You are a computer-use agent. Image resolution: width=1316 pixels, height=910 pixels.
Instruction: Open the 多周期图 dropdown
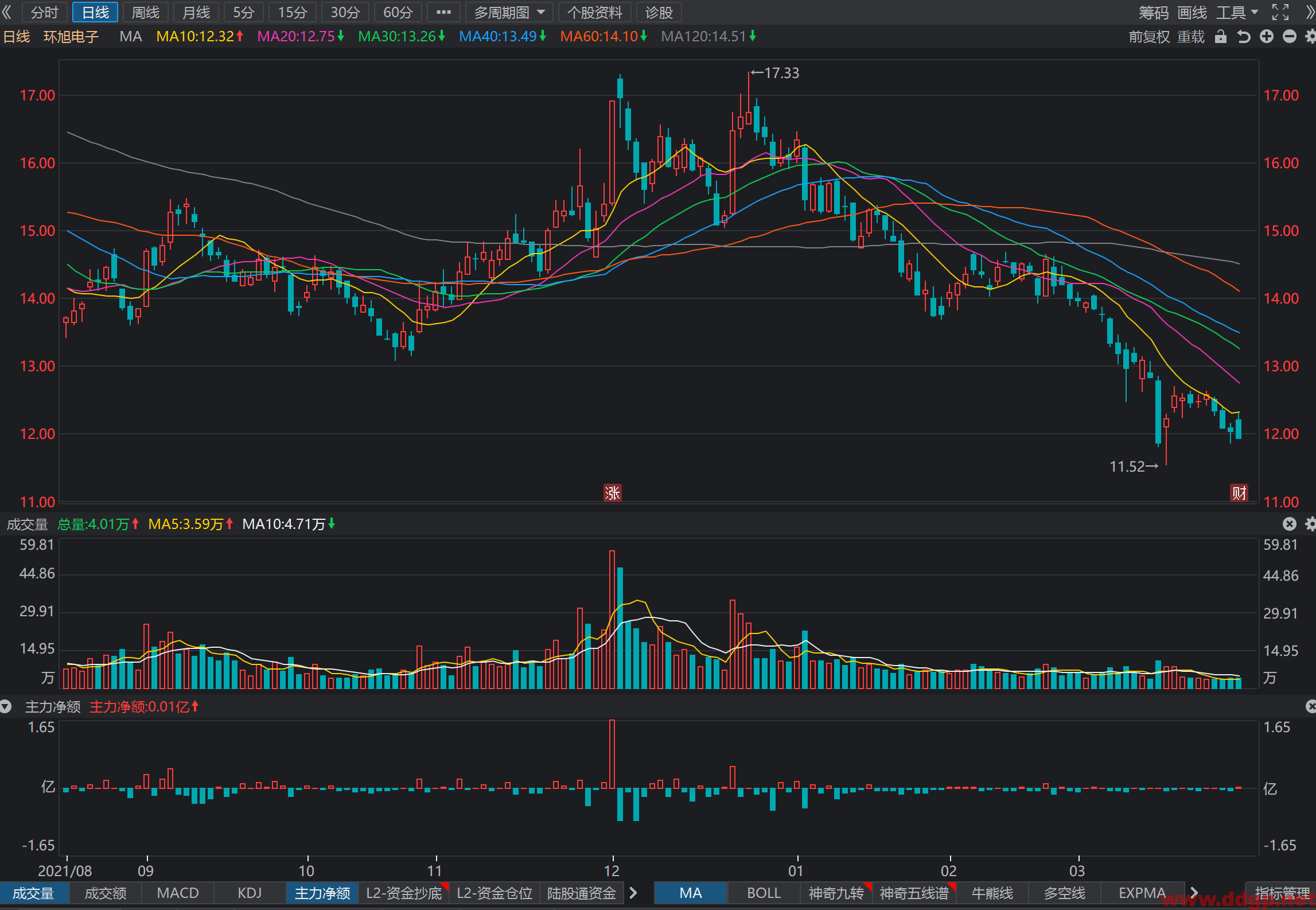click(509, 12)
